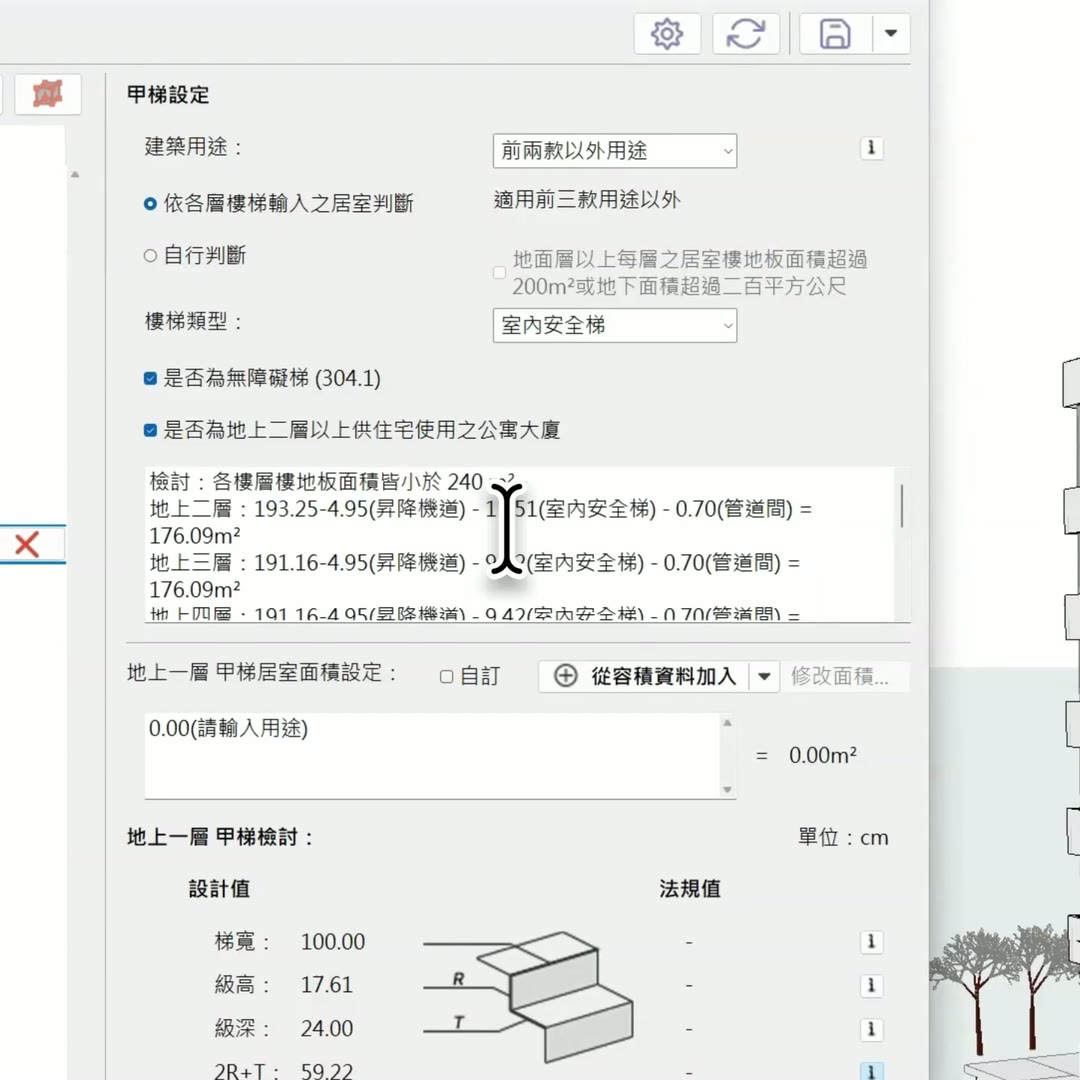Expand arrow next to 從容積資料加入
The image size is (1080, 1080).
pos(764,676)
